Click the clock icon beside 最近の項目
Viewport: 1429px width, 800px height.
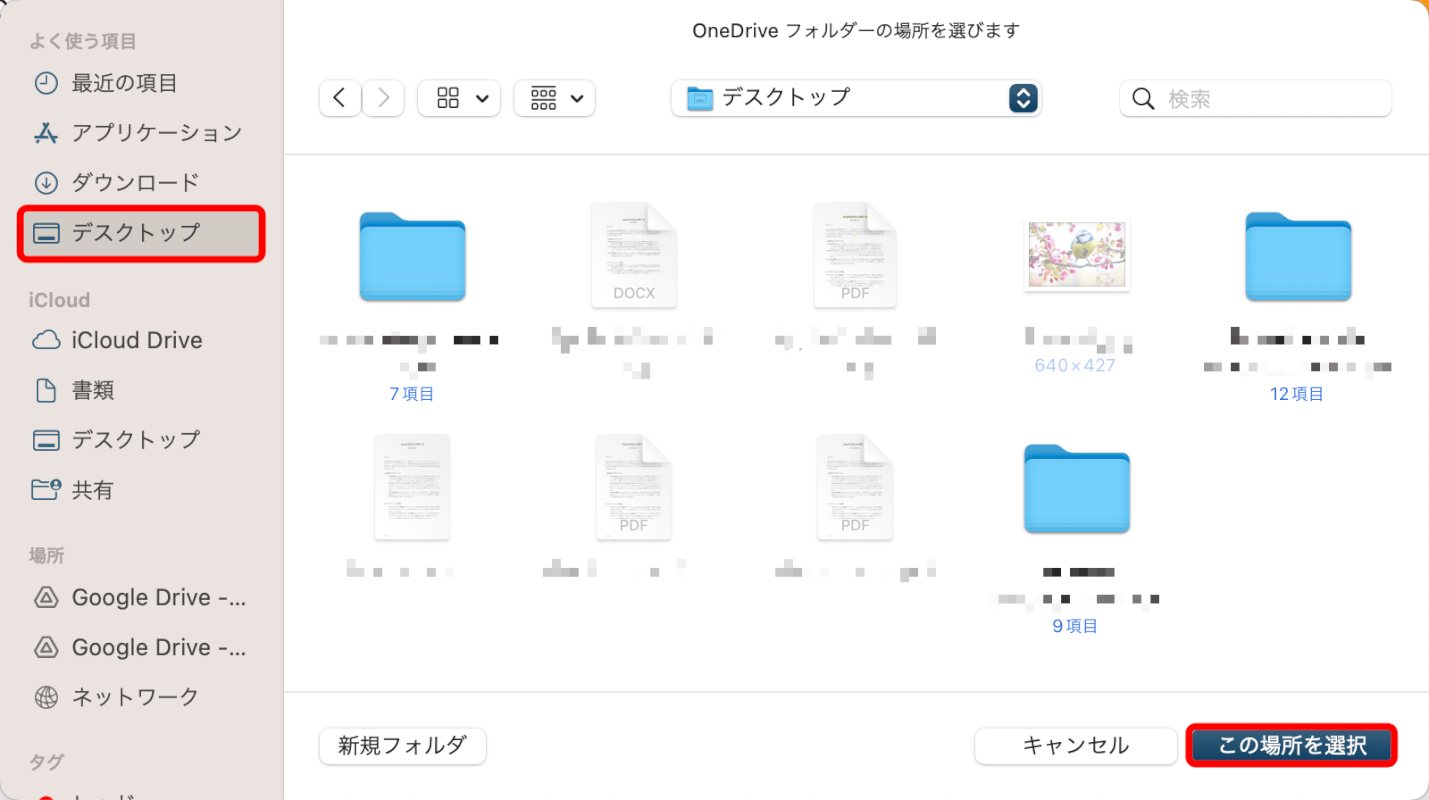click(46, 83)
